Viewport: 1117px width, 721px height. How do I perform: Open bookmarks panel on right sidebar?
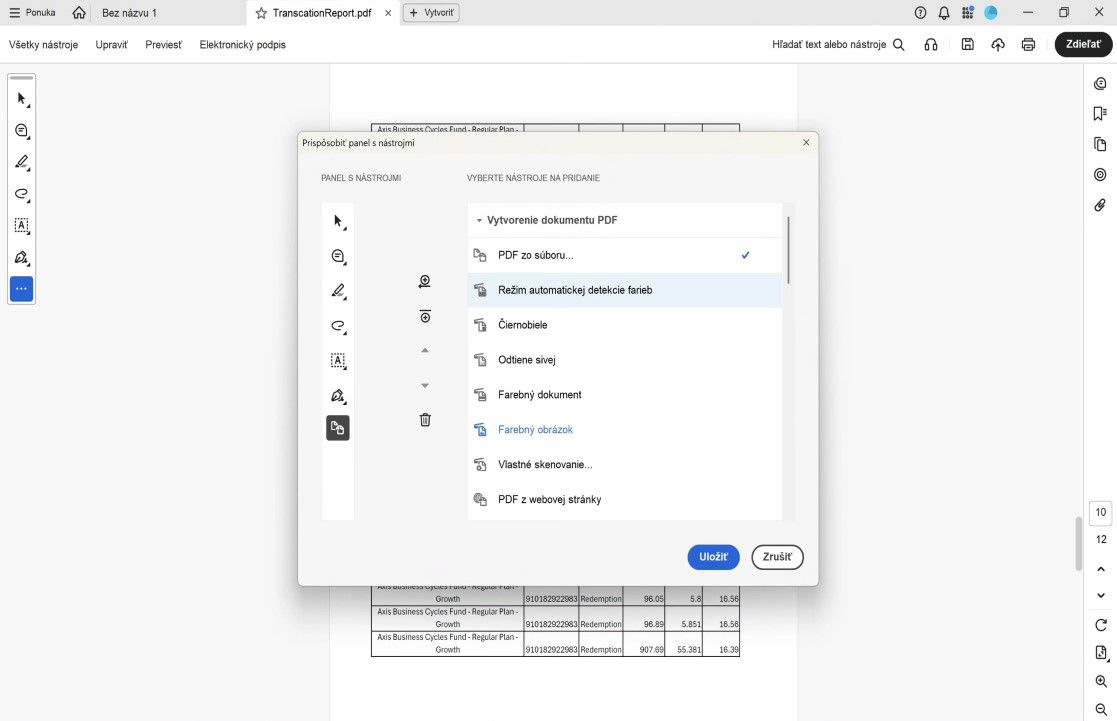tap(1100, 114)
